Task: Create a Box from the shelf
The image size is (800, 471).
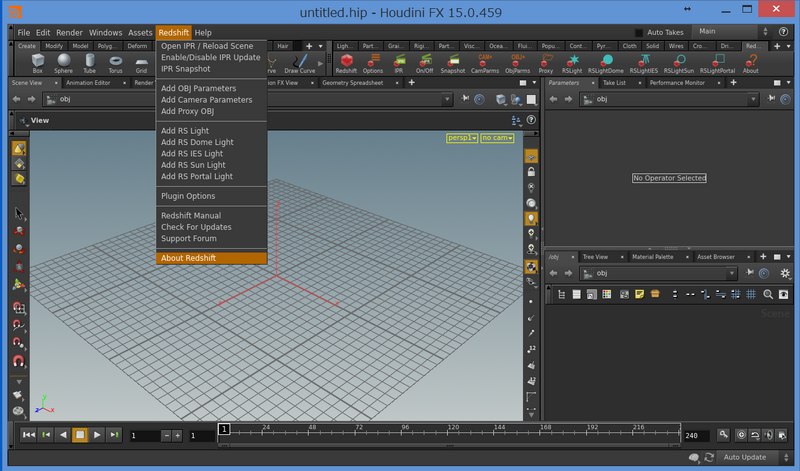Action: click(x=38, y=63)
